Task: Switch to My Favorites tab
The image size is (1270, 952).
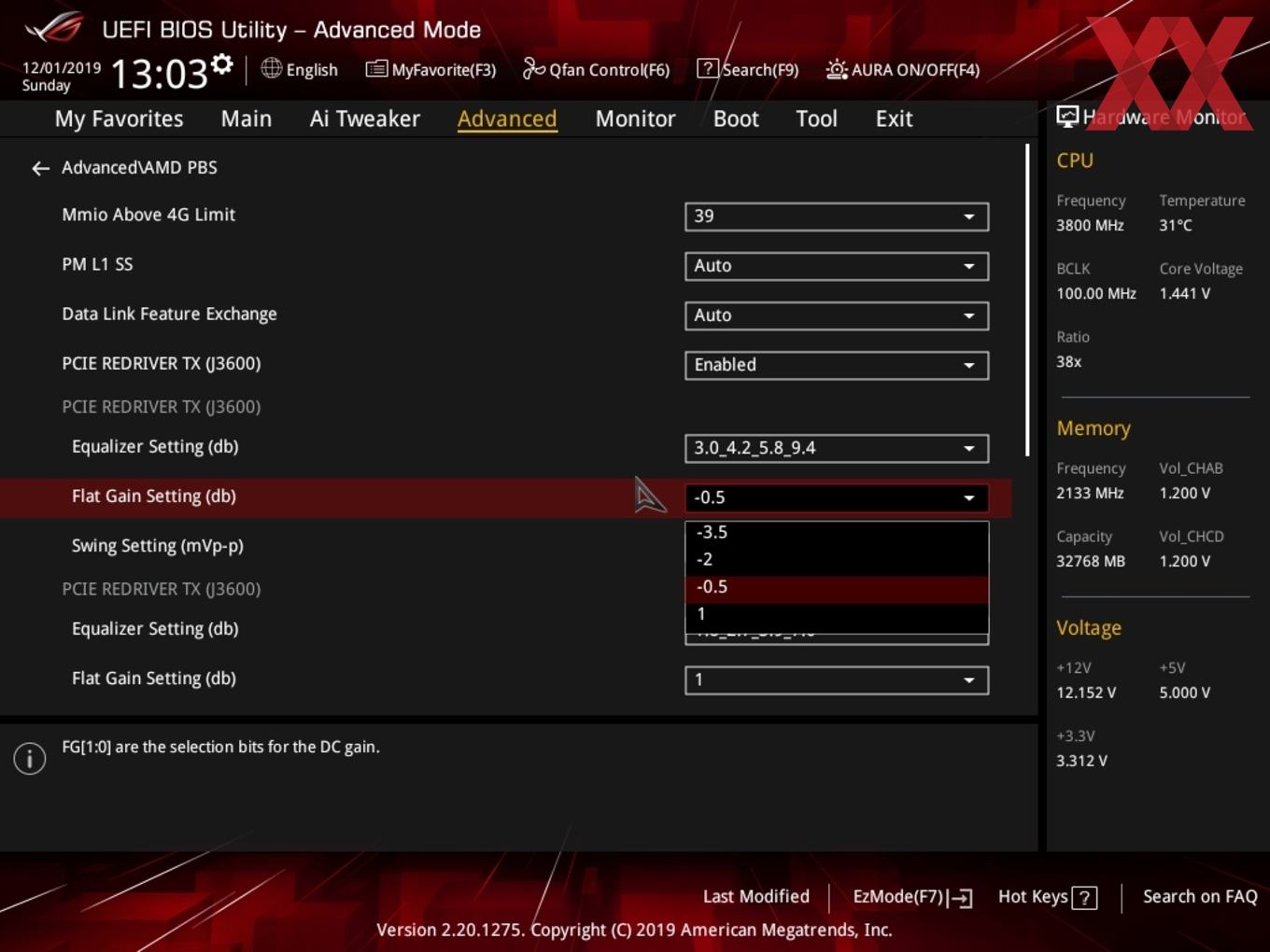Action: [119, 119]
